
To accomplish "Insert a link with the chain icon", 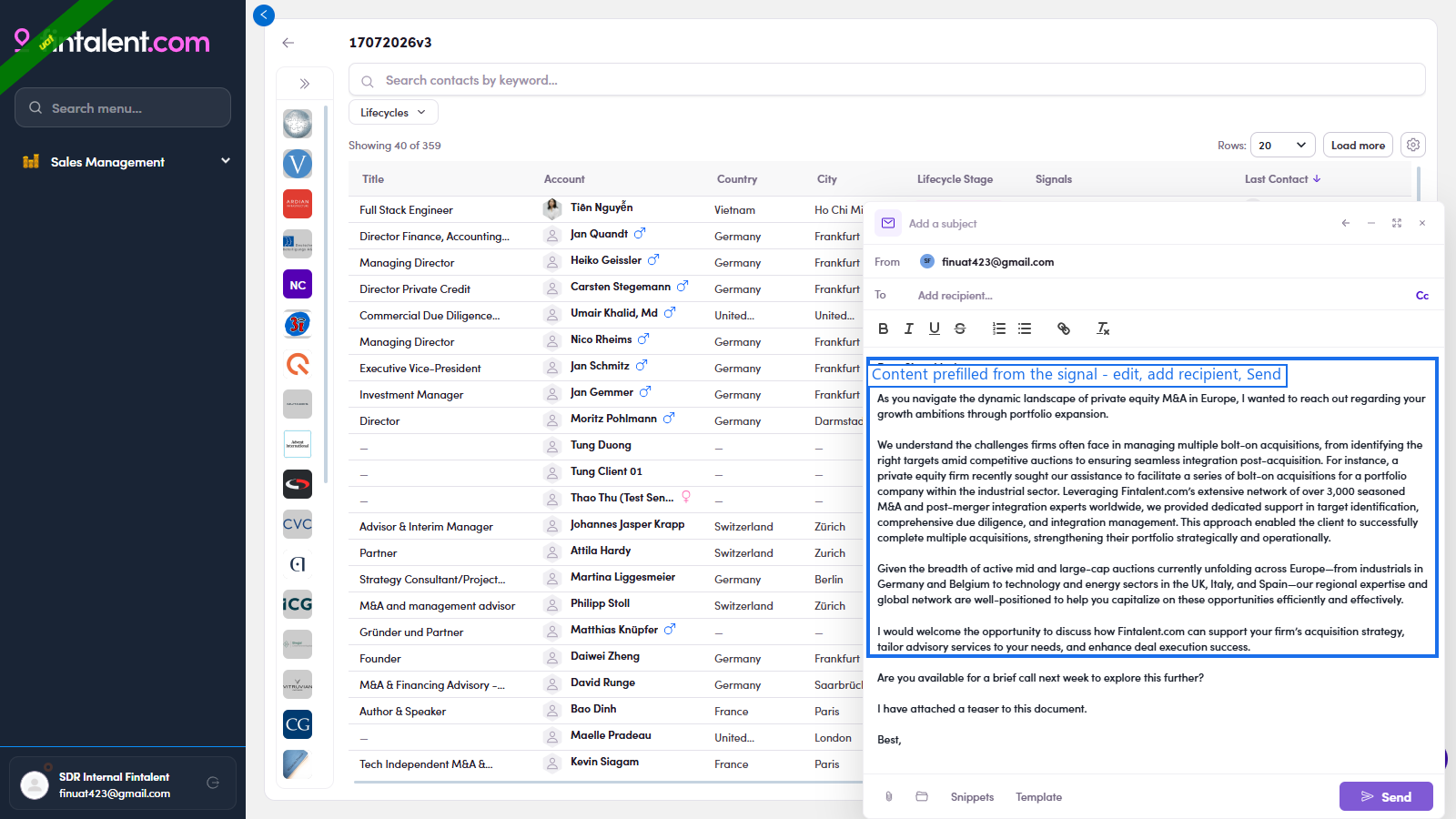I will (x=1063, y=329).
